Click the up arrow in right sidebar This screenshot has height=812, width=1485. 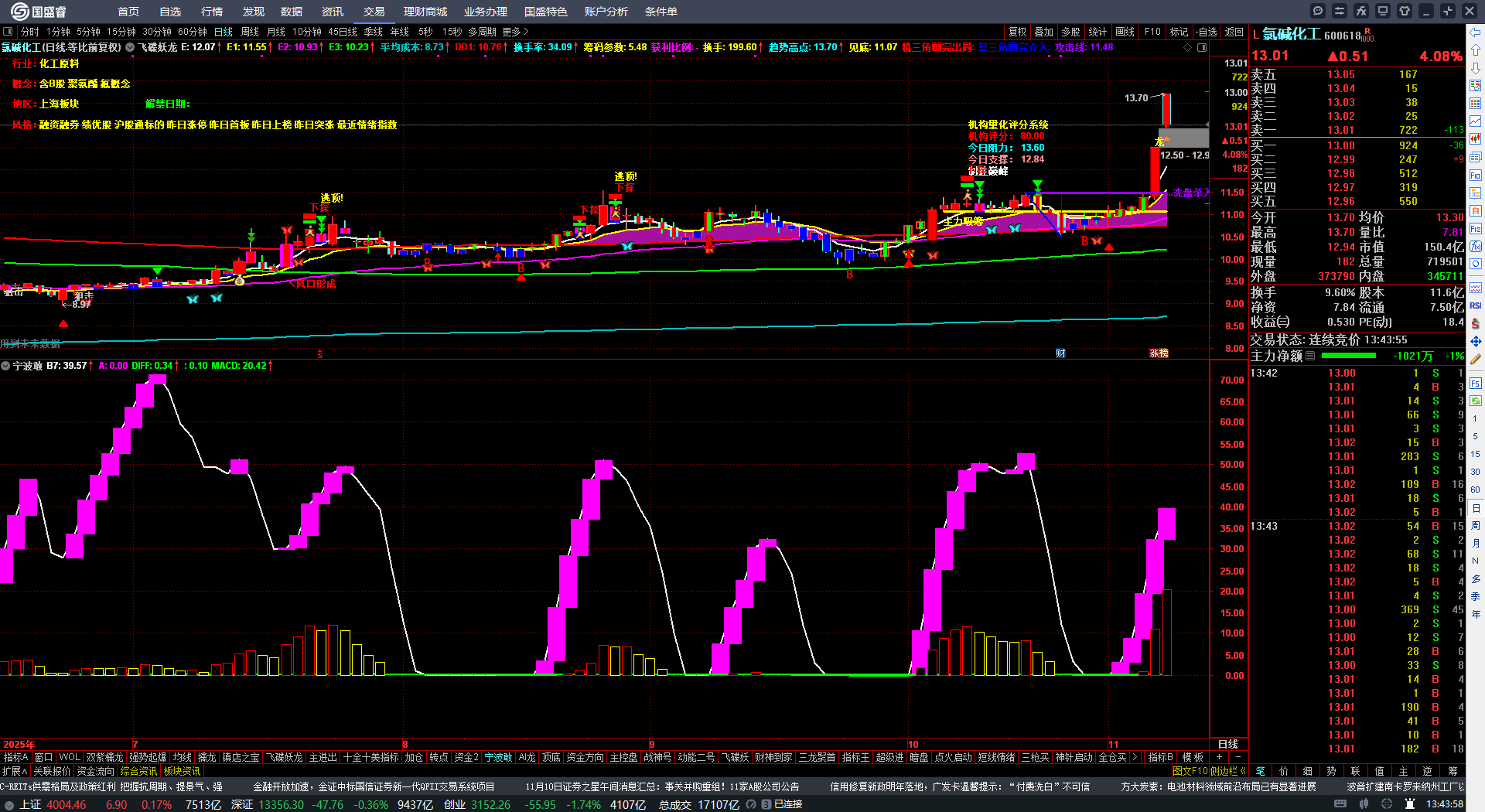click(1476, 49)
